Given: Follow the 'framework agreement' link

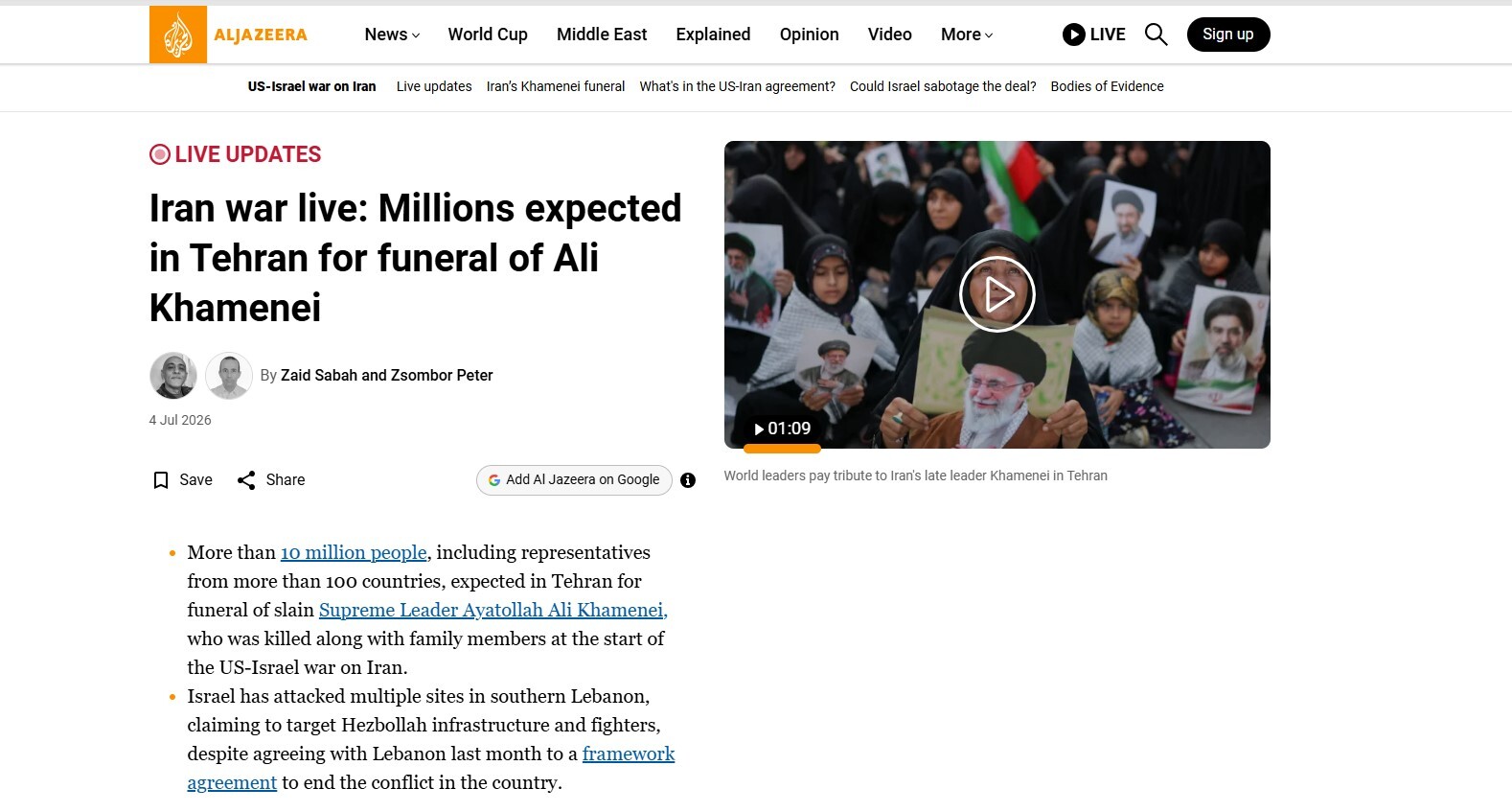Looking at the screenshot, I should click(629, 754).
